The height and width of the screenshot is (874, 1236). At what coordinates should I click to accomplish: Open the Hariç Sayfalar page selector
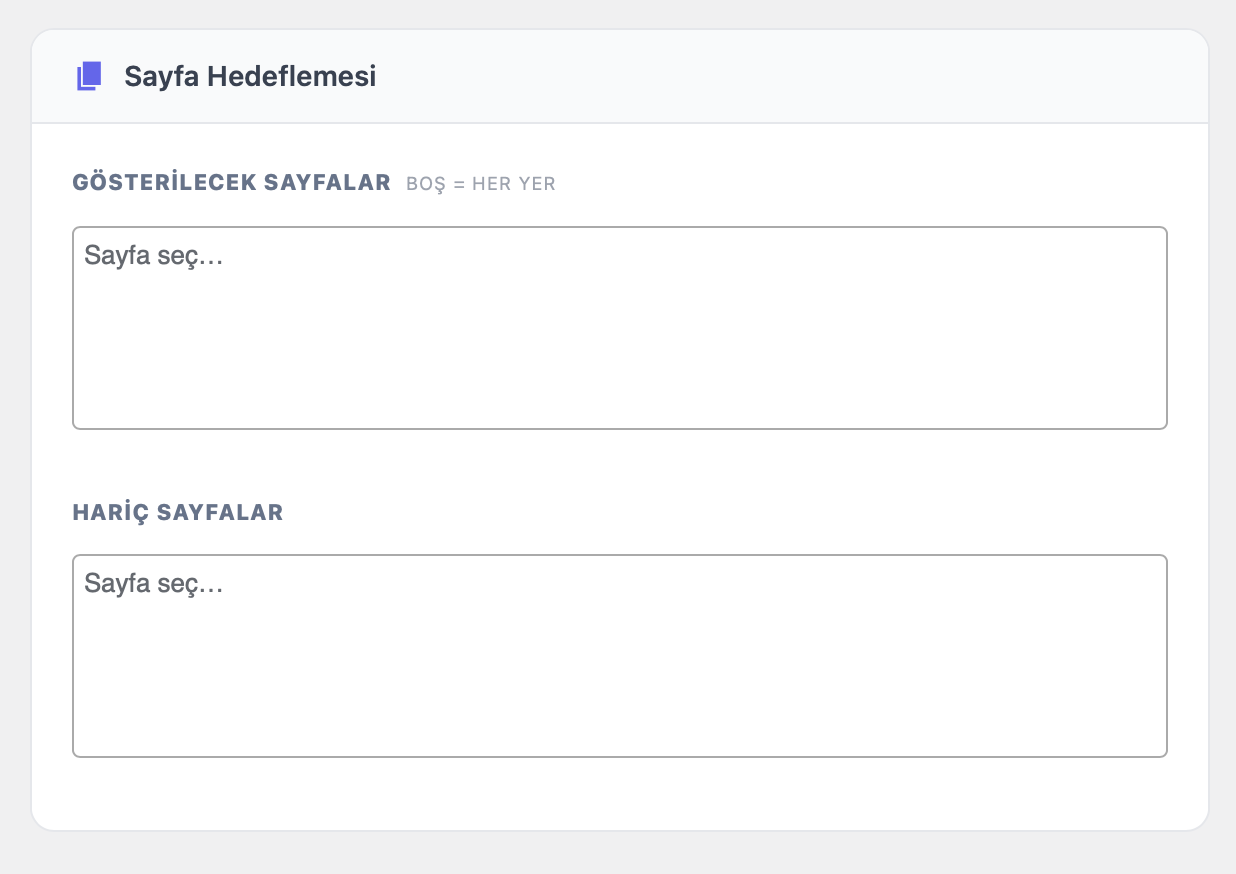coord(619,656)
